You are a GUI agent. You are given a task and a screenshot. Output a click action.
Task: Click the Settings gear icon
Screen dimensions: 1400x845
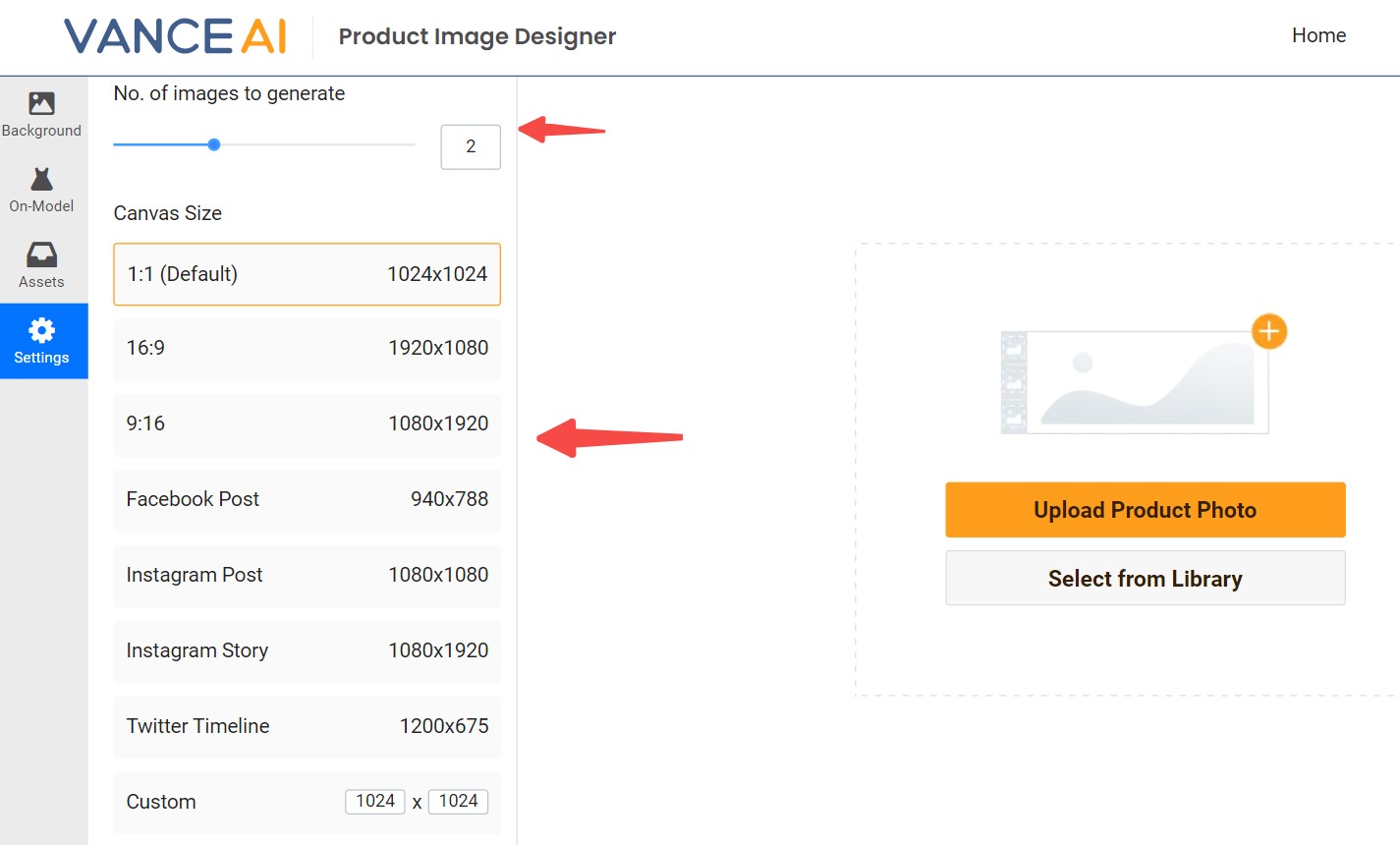click(x=41, y=330)
